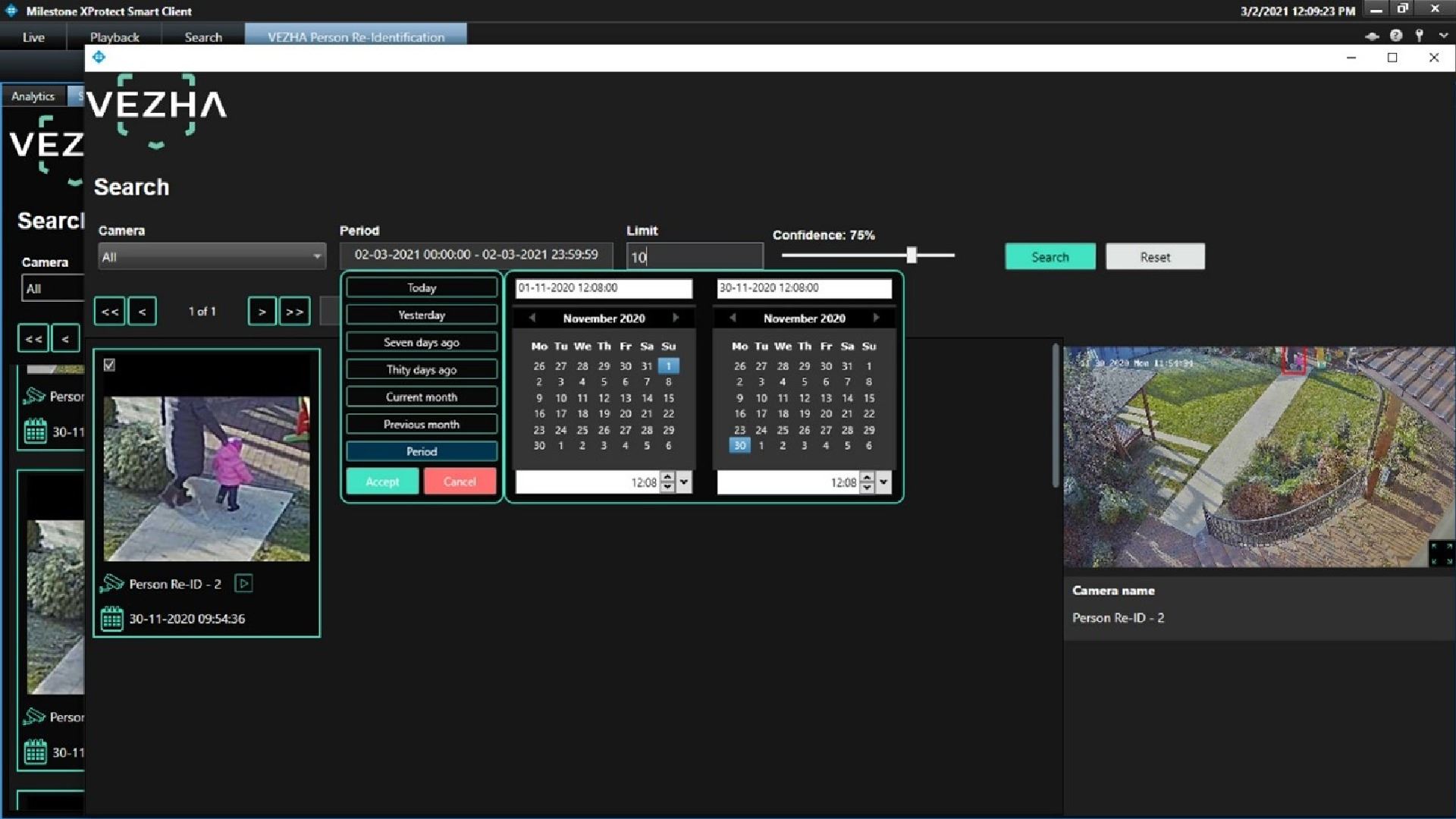
Task: Adjust the Confidence 75% slider handle
Action: click(912, 255)
